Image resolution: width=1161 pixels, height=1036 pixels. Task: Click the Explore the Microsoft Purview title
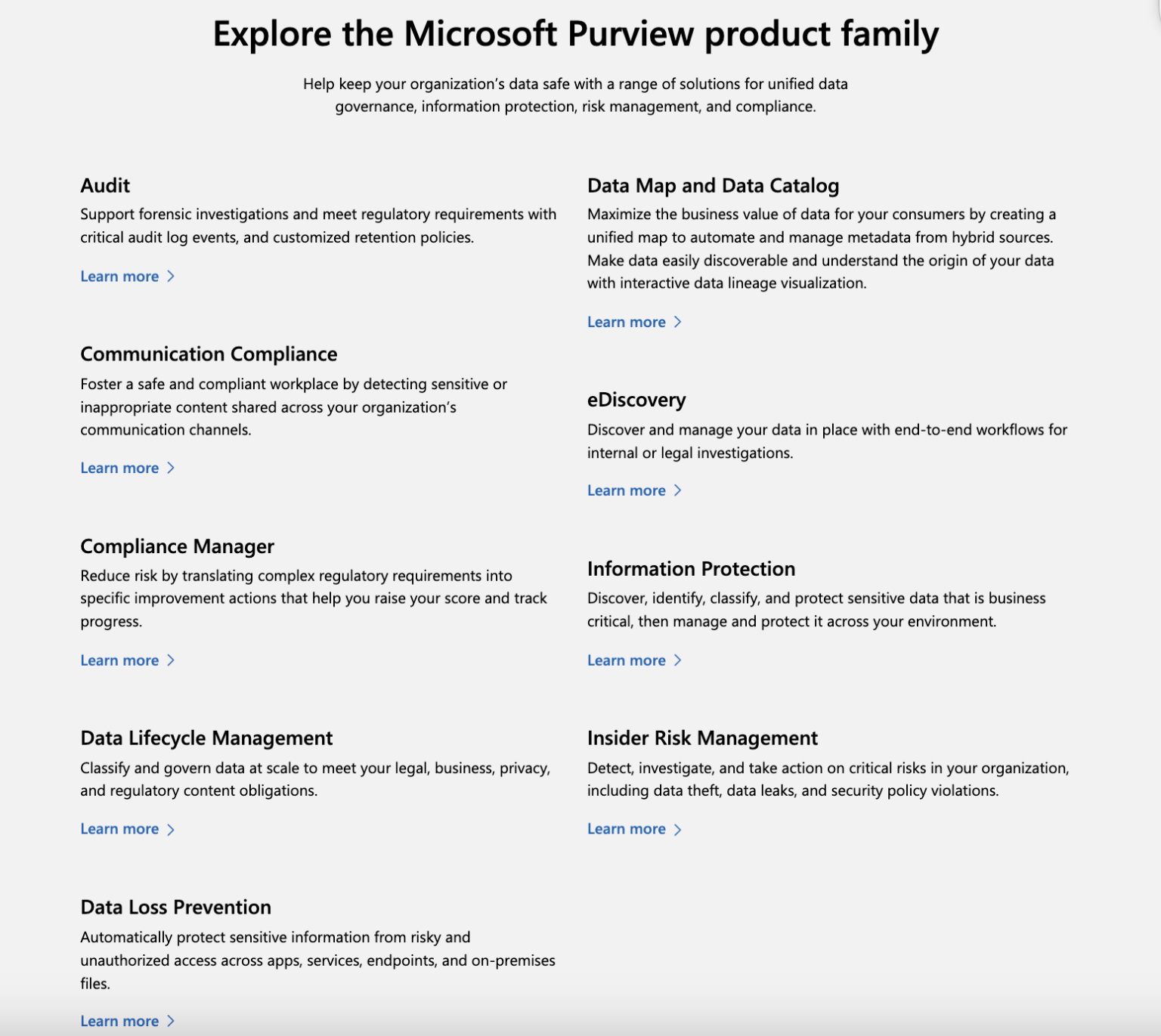click(576, 33)
